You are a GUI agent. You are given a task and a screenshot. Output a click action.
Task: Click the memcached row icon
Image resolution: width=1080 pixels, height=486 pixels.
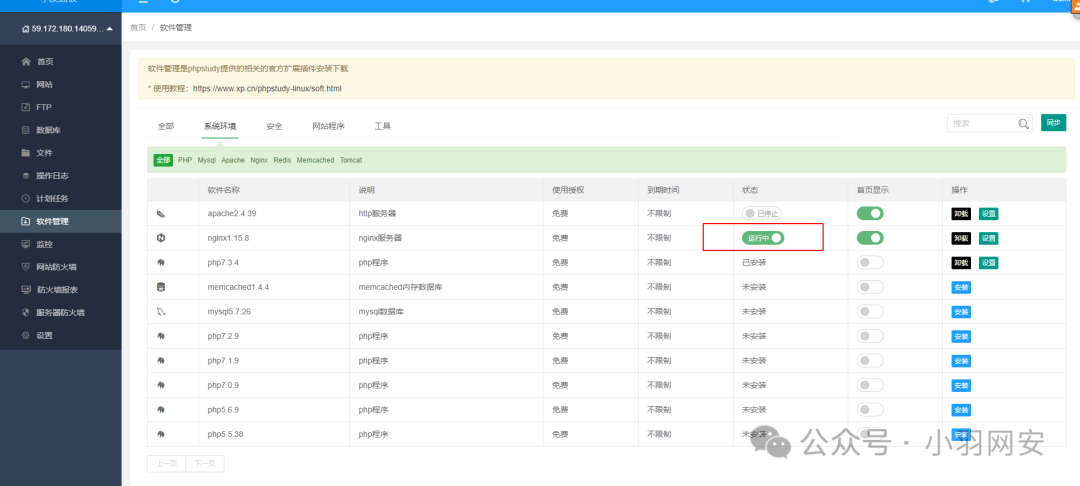point(160,287)
